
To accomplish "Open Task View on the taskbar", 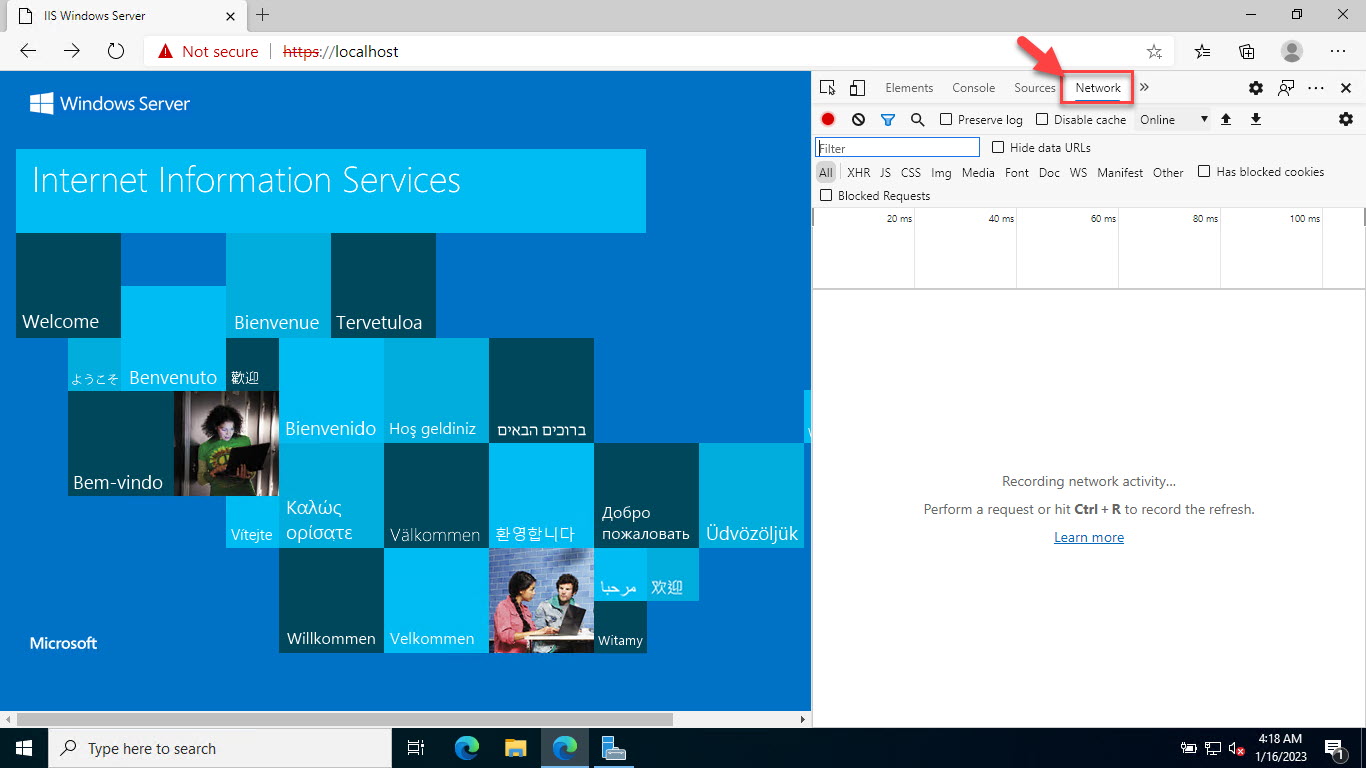I will [417, 748].
